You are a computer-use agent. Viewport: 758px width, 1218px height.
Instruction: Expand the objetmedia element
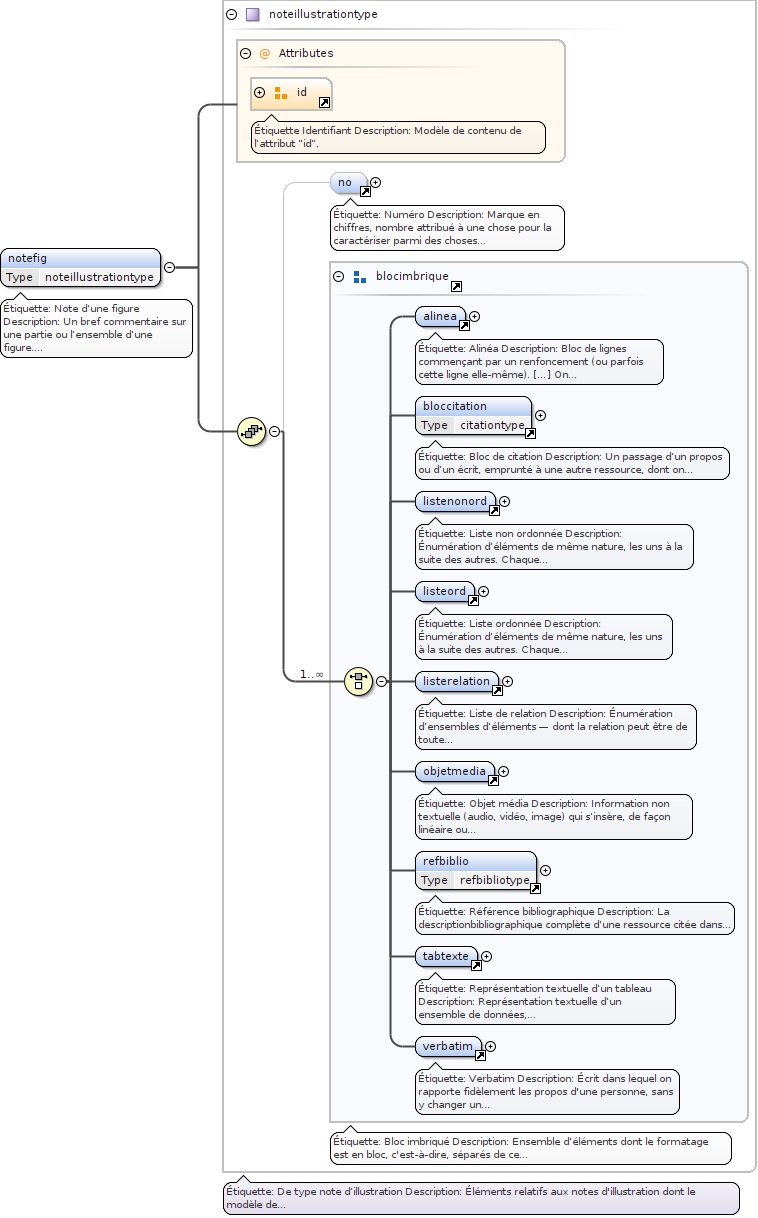(504, 771)
